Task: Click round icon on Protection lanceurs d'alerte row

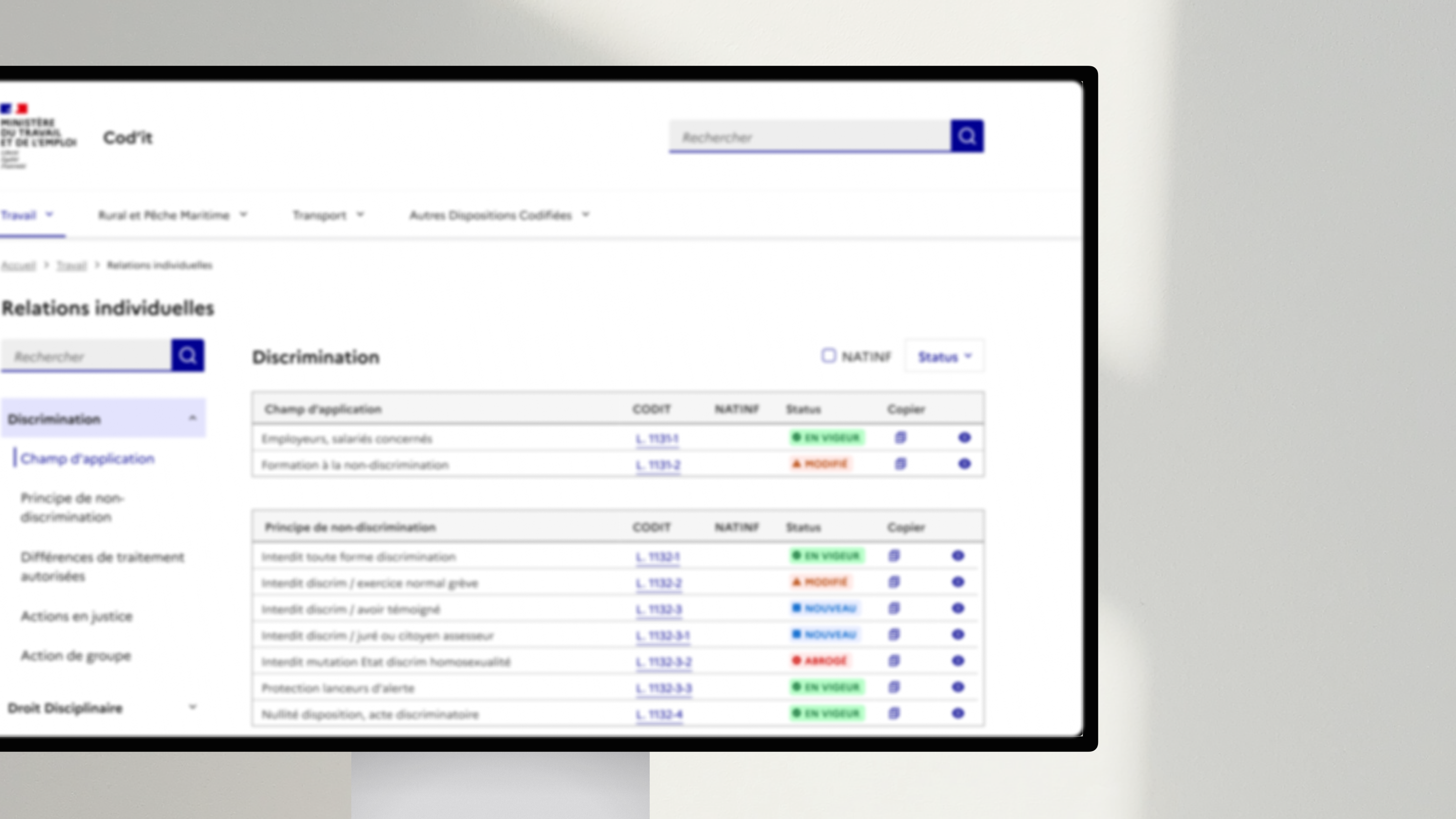Action: tap(958, 687)
